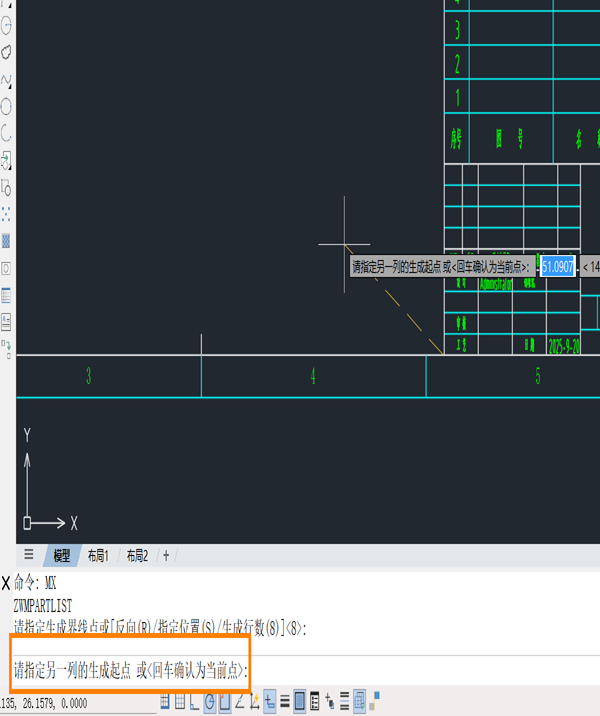The width and height of the screenshot is (600, 716).
Task: Select the Multiline Text tool
Action: pyautogui.click(x=6, y=322)
